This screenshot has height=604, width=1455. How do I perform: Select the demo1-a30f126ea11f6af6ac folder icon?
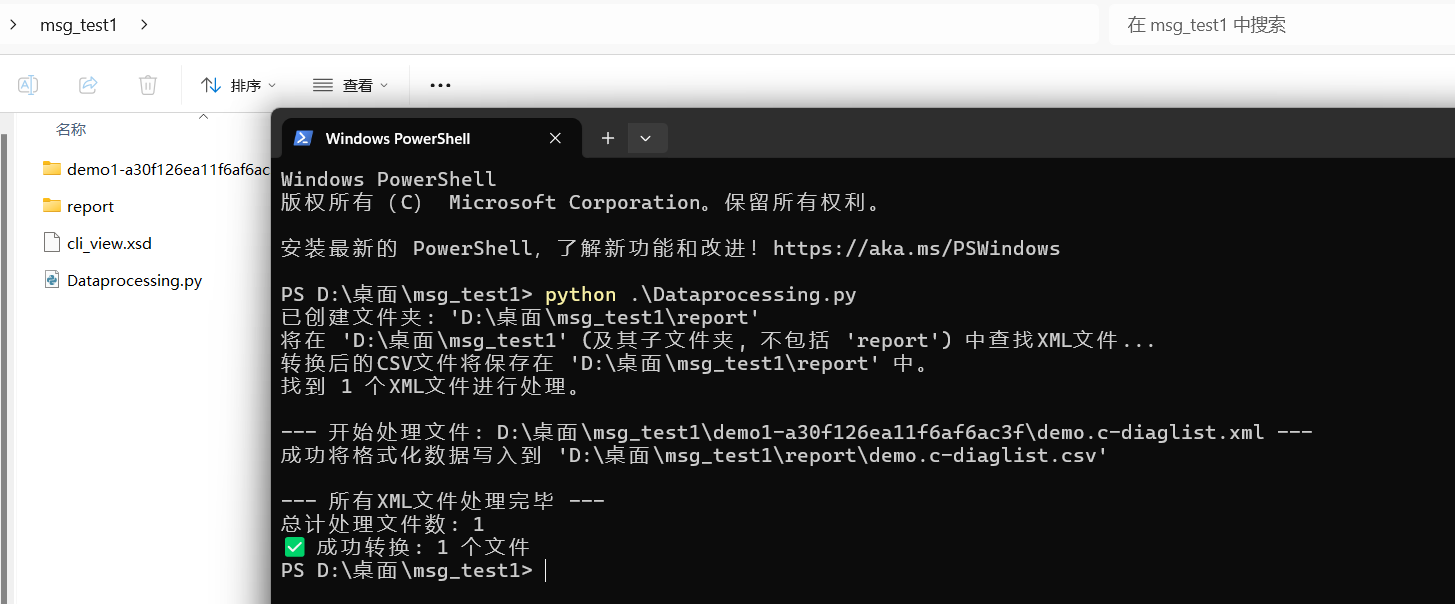pyautogui.click(x=52, y=169)
